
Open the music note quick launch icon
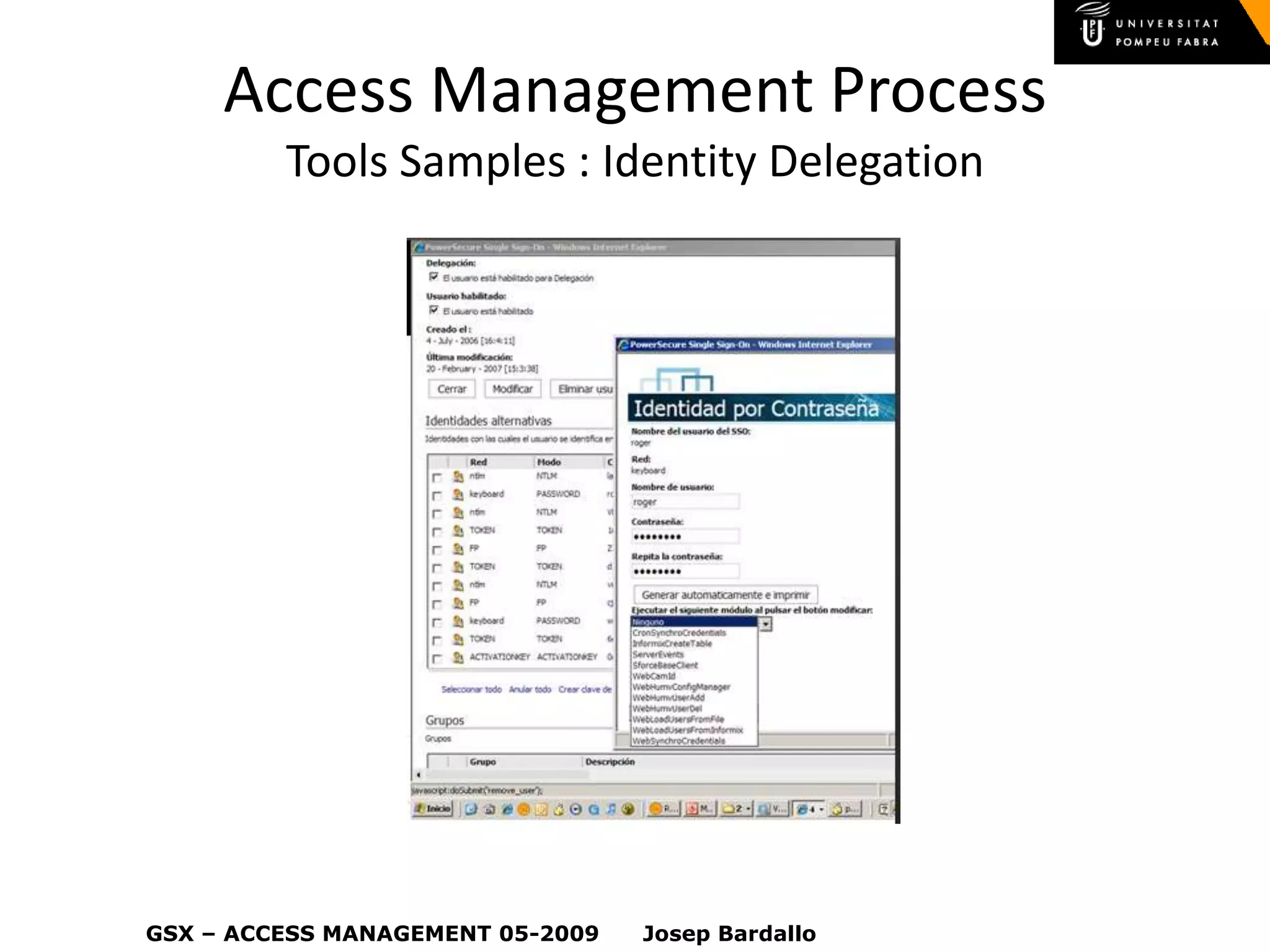[x=611, y=809]
